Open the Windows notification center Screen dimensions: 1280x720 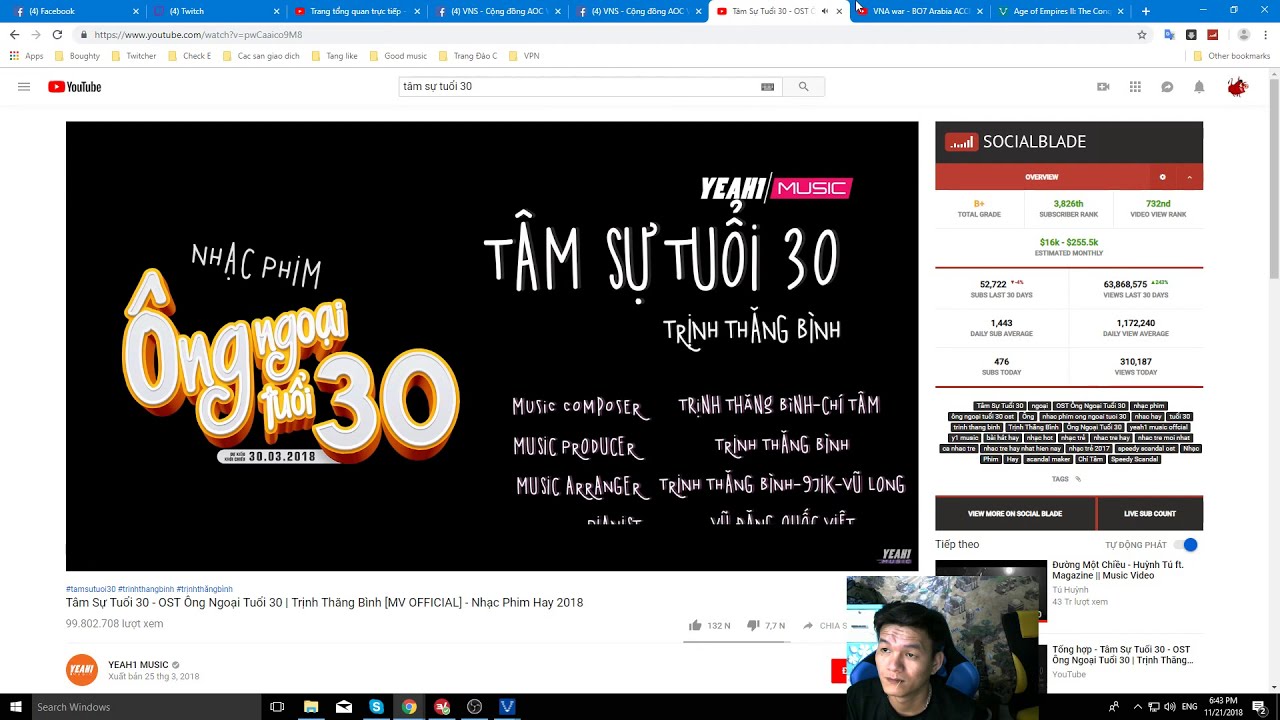click(x=1259, y=707)
